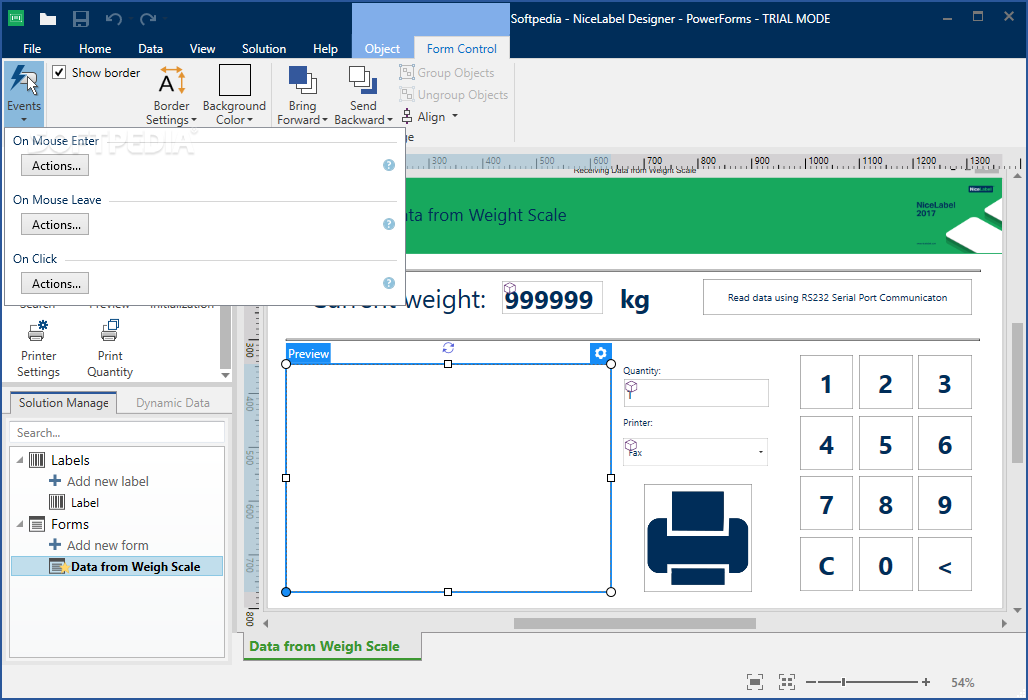Open the folder icon in title bar
Screen dimensions: 1028x700
point(48,19)
